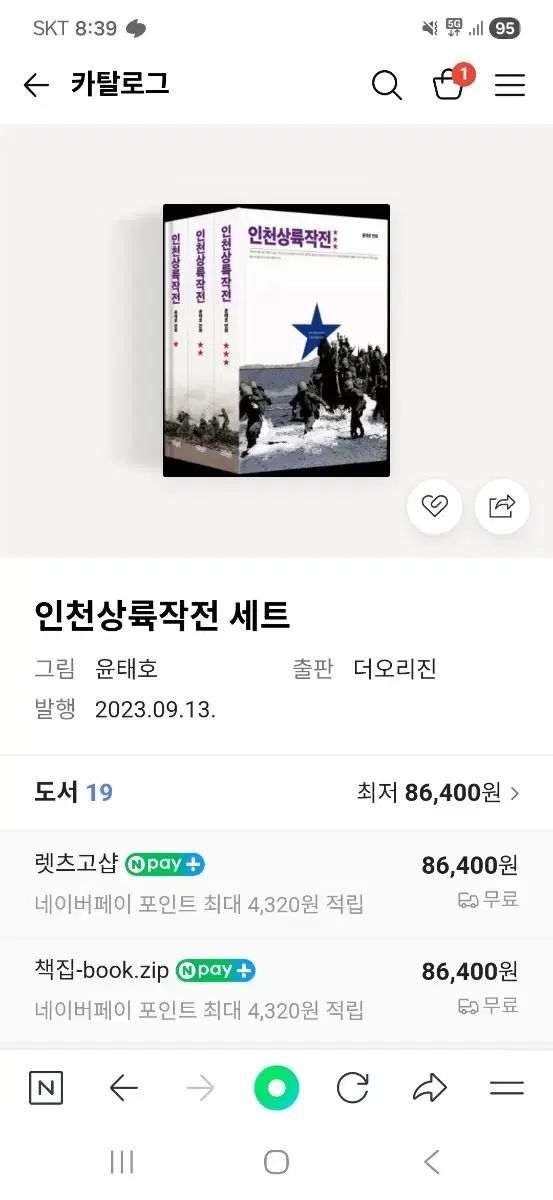
Task: Open the shopping basket with 1 item
Action: (x=451, y=83)
